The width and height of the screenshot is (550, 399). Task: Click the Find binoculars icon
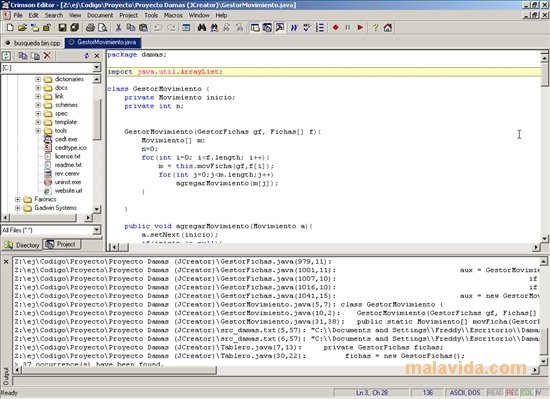point(202,27)
